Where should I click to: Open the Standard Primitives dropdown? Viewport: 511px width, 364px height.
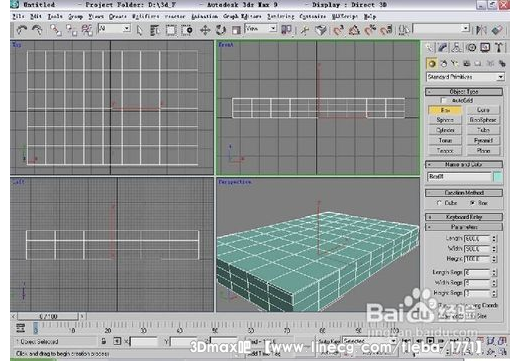465,77
